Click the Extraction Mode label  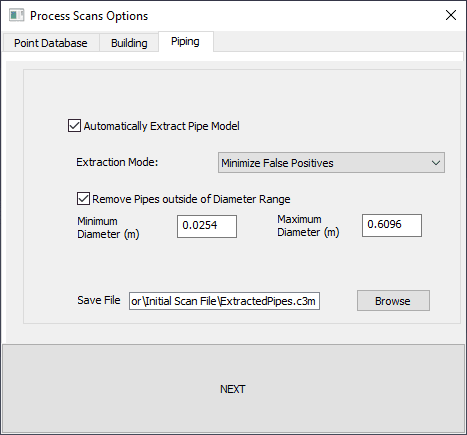tap(117, 162)
